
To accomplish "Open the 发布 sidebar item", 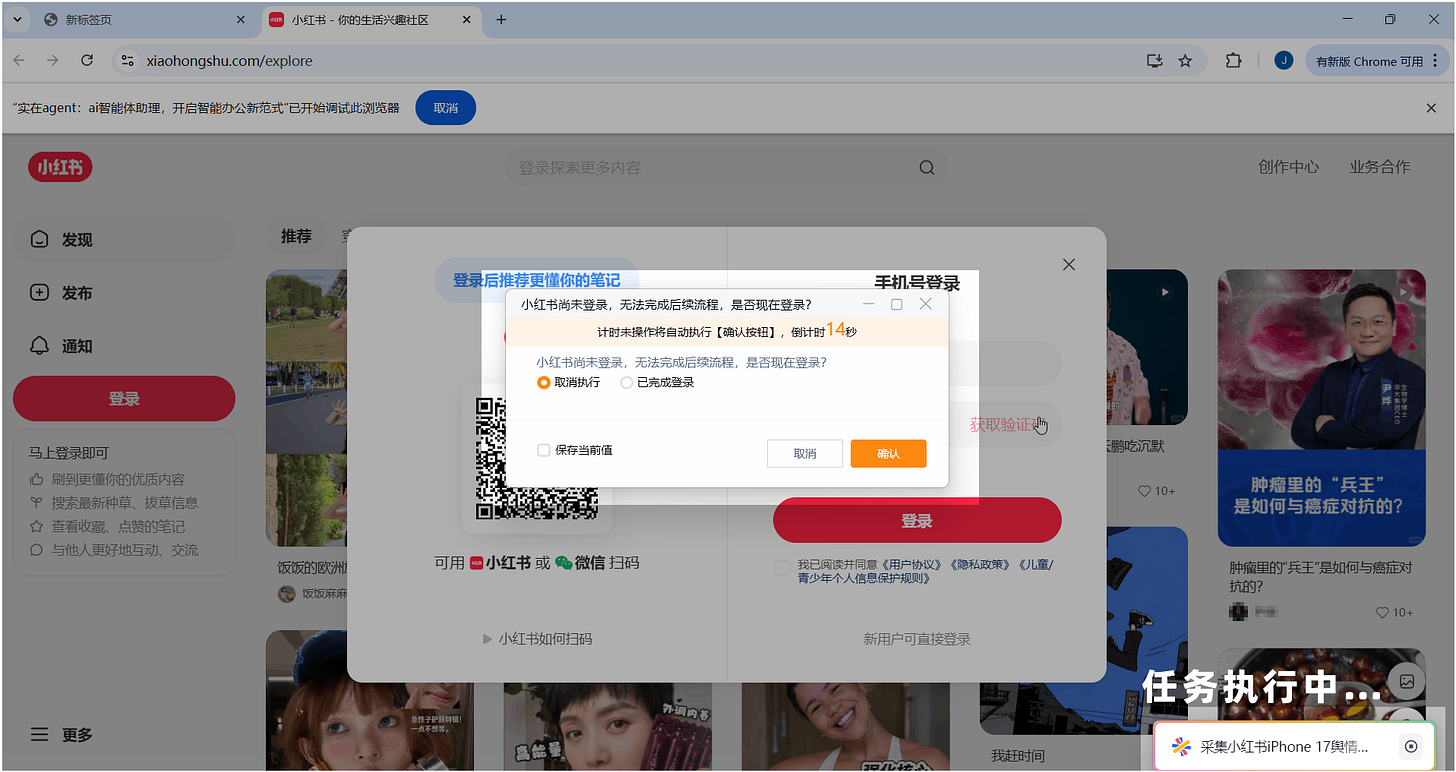I will coord(123,293).
